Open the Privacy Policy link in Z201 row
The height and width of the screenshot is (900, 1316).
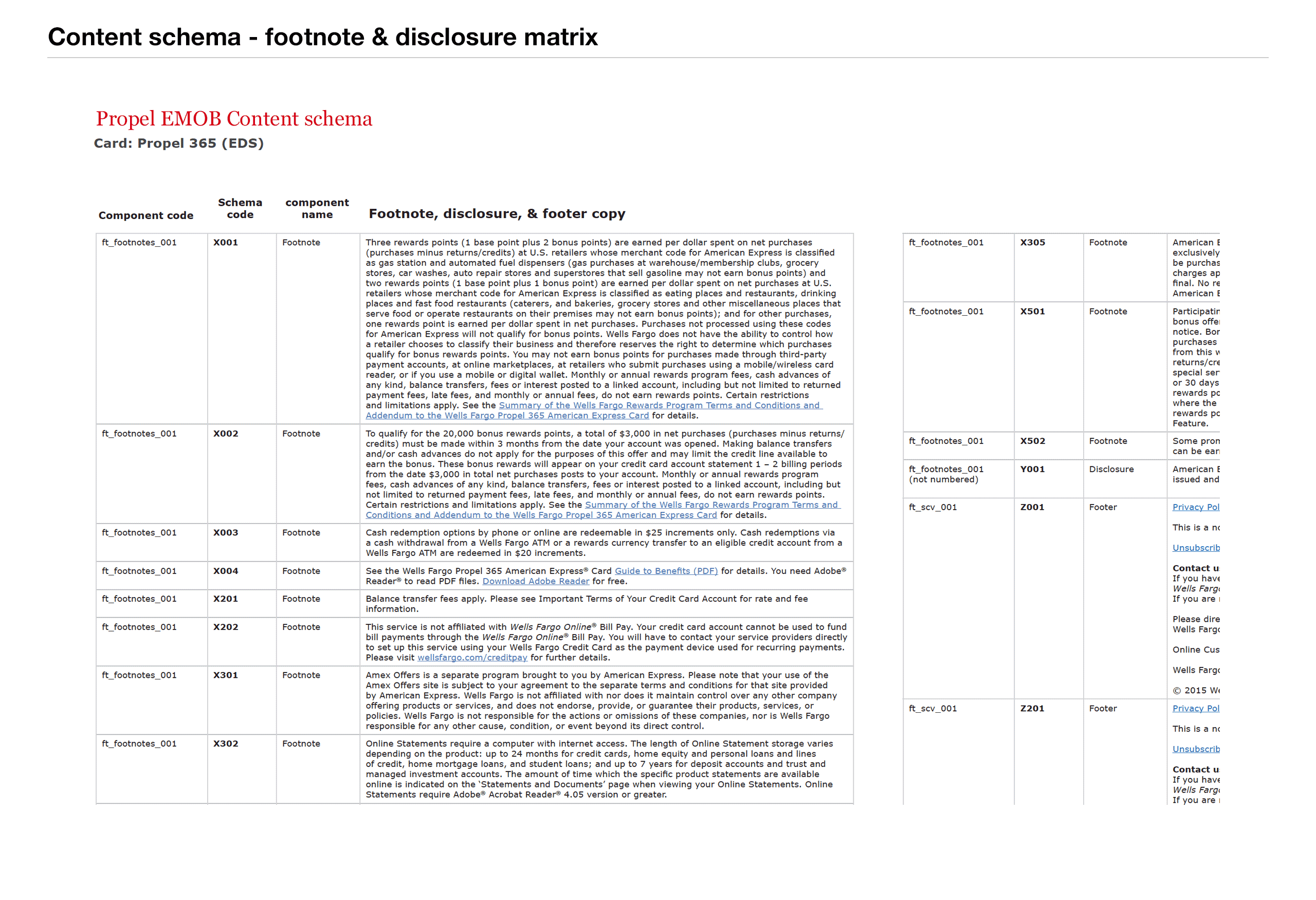pyautogui.click(x=1195, y=708)
